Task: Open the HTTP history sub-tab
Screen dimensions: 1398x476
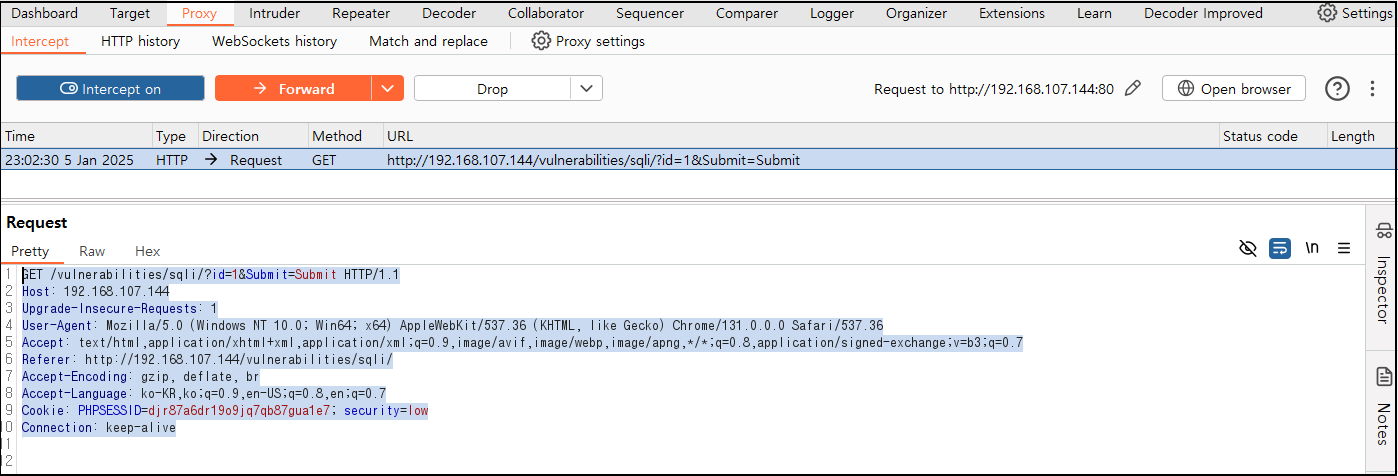Action: click(x=140, y=41)
